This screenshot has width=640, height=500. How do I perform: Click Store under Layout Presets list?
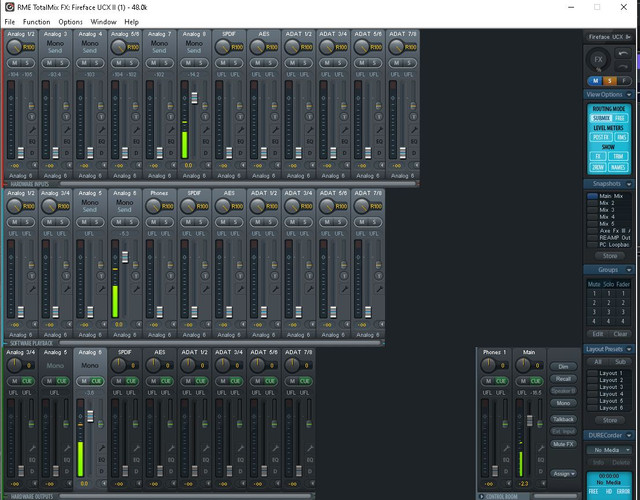coord(610,420)
